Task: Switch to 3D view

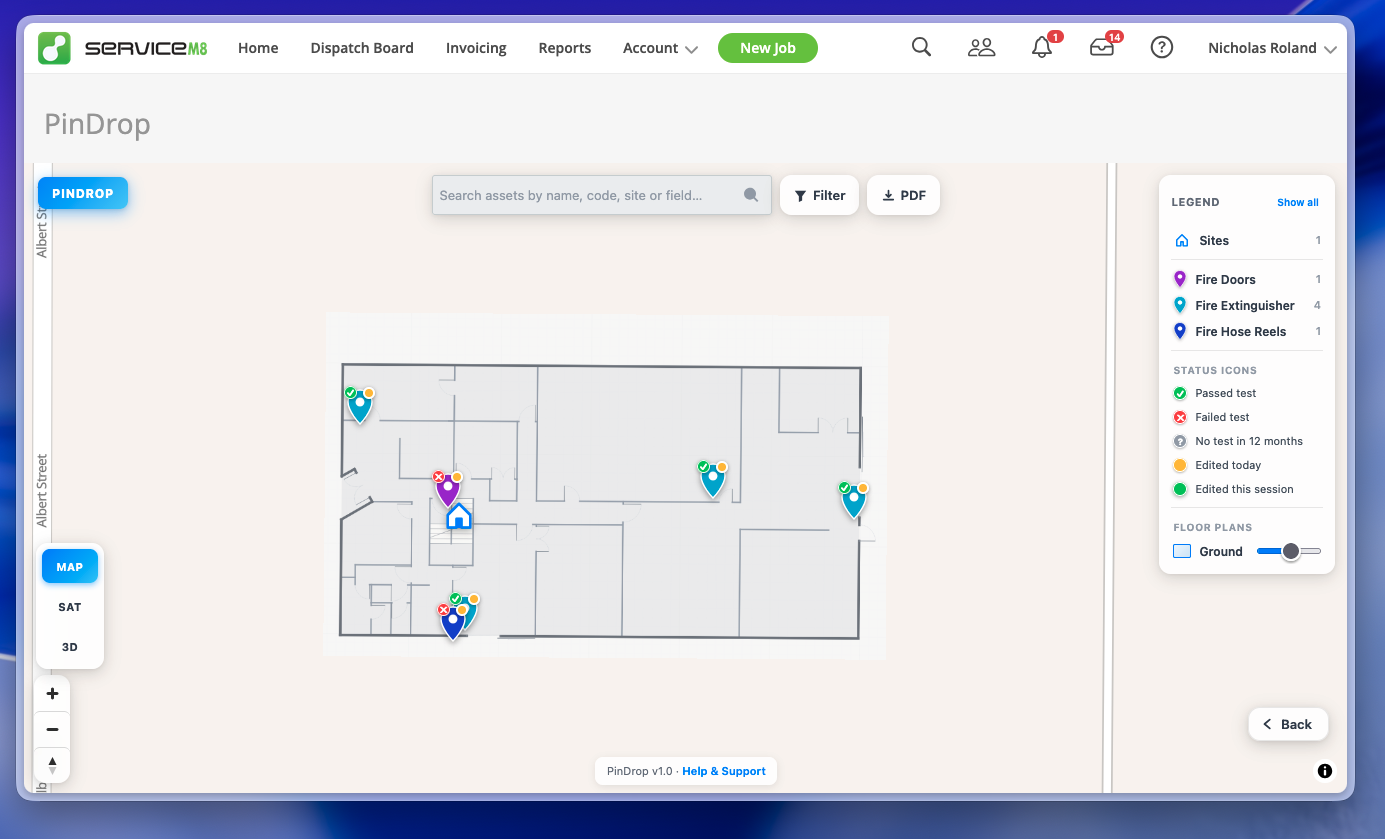Action: coord(70,647)
